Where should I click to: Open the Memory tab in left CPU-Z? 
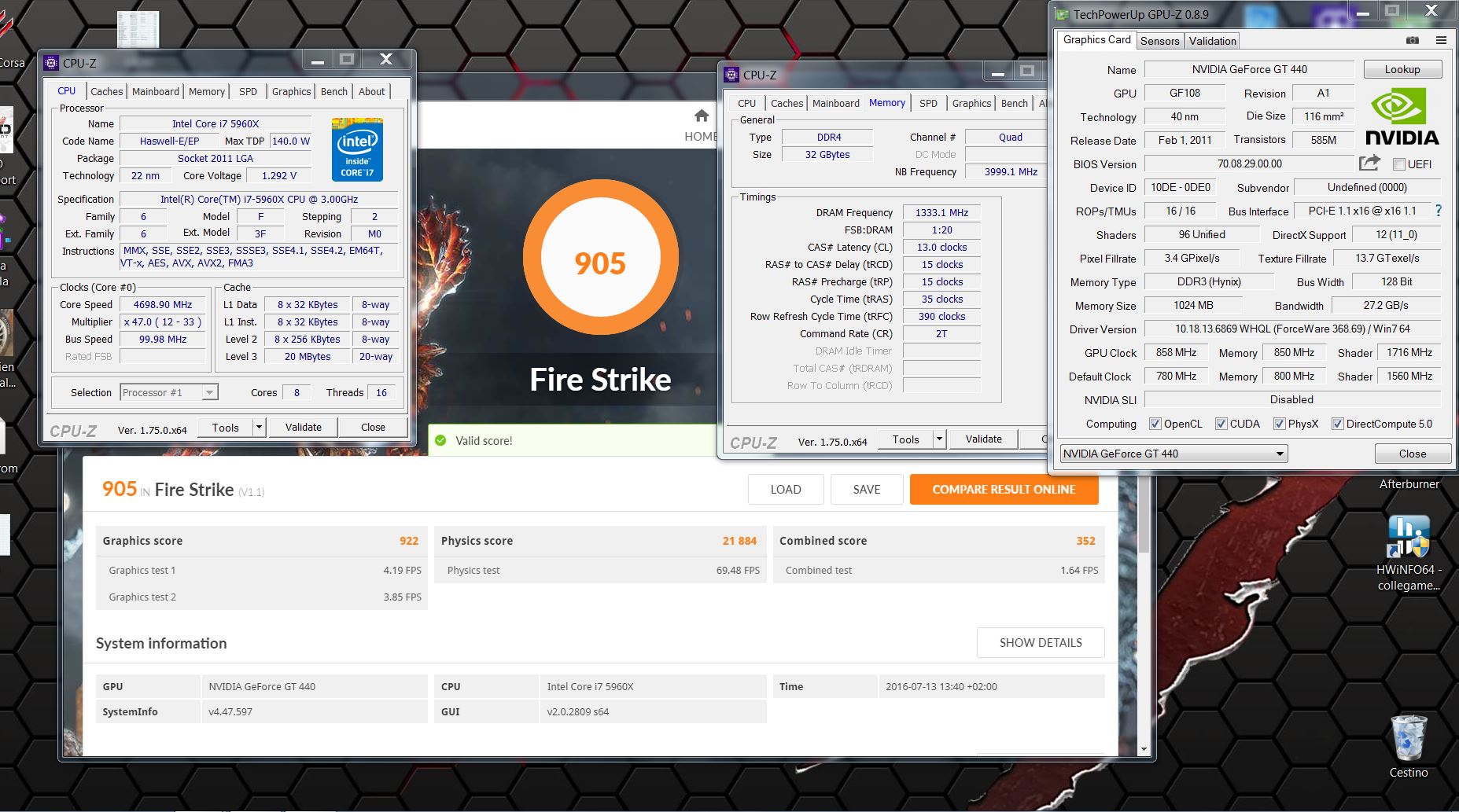click(x=206, y=91)
